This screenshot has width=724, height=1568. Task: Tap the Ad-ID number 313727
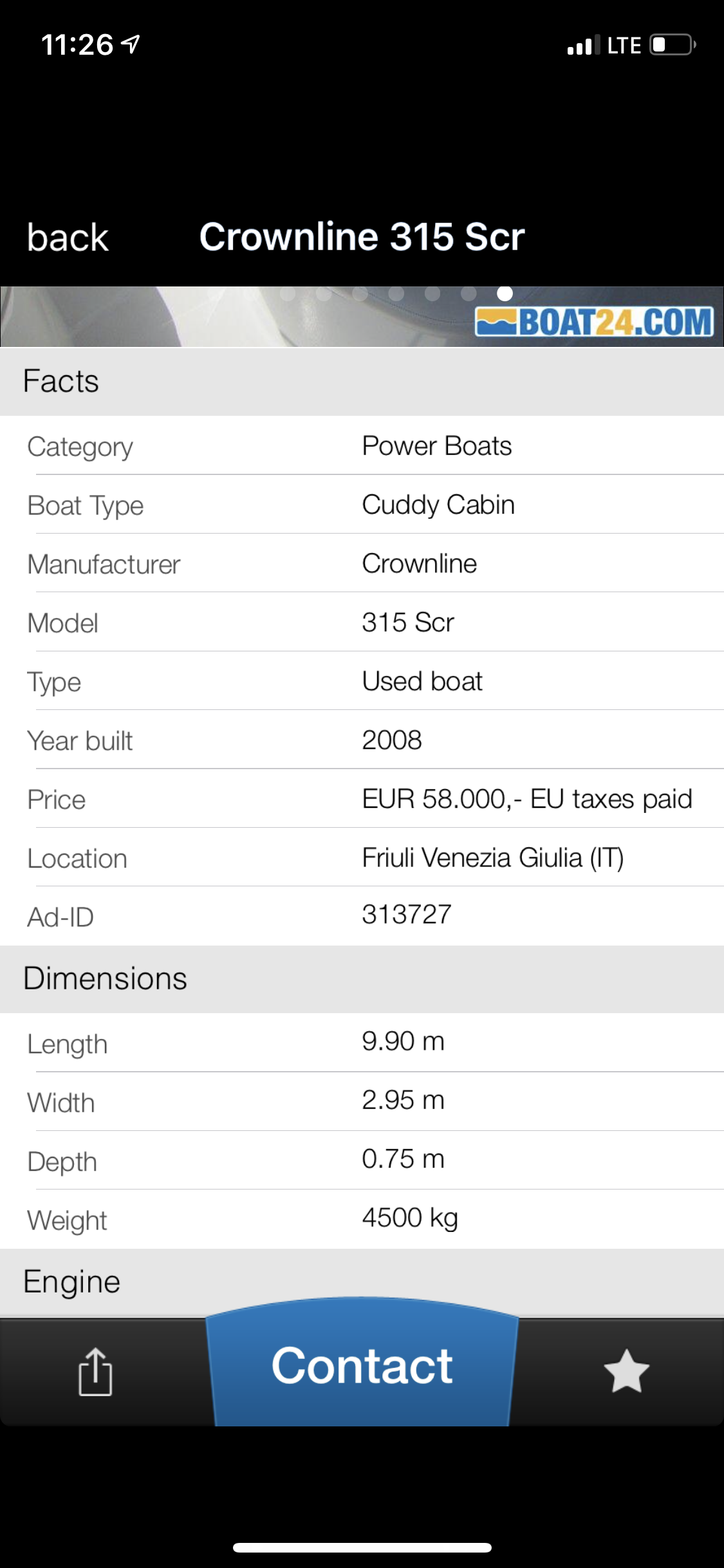pos(407,915)
